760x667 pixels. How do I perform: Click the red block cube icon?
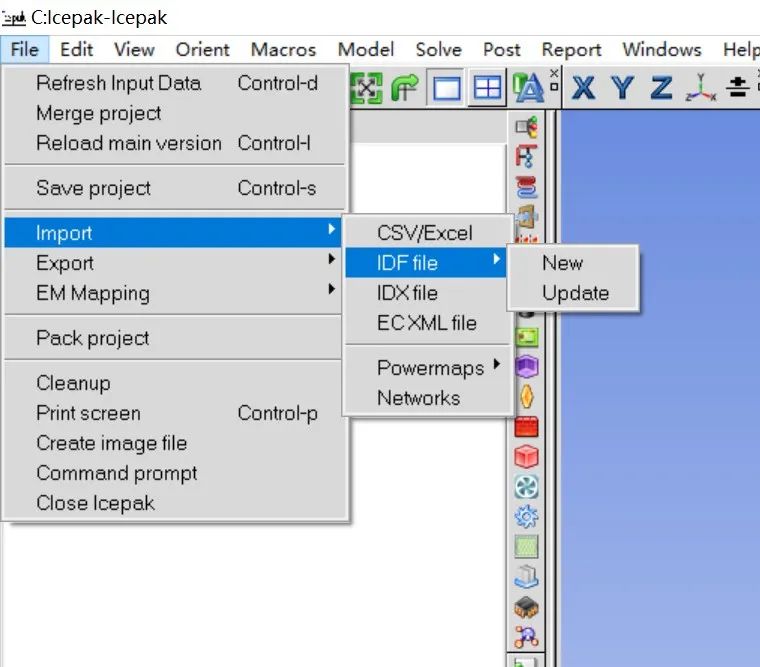(527, 457)
